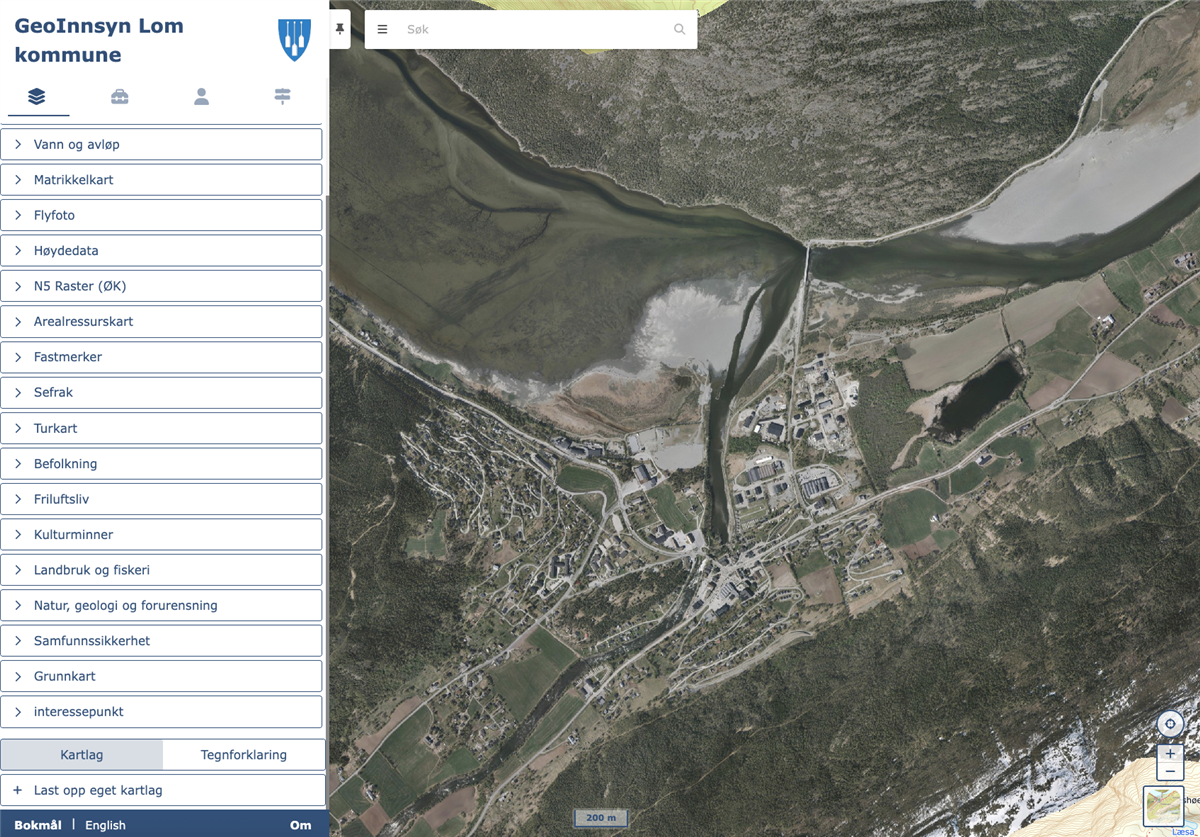Open the toolbox tab icon
The height and width of the screenshot is (837, 1200).
[x=119, y=96]
